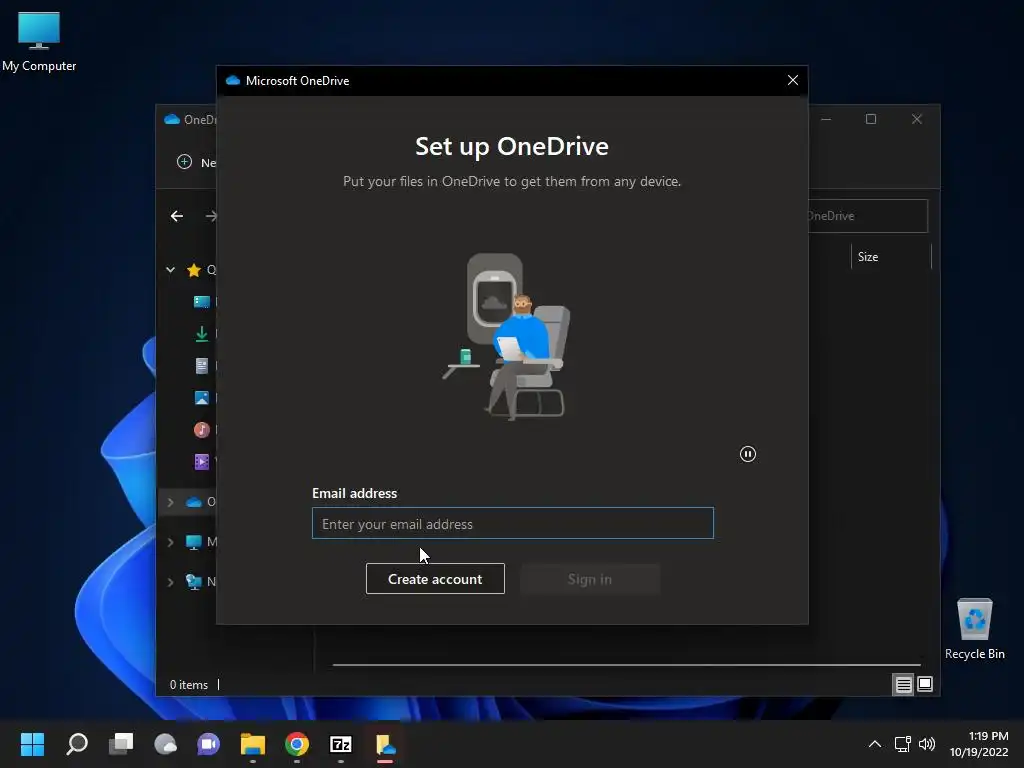Expand the Network tree node

pyautogui.click(x=170, y=582)
